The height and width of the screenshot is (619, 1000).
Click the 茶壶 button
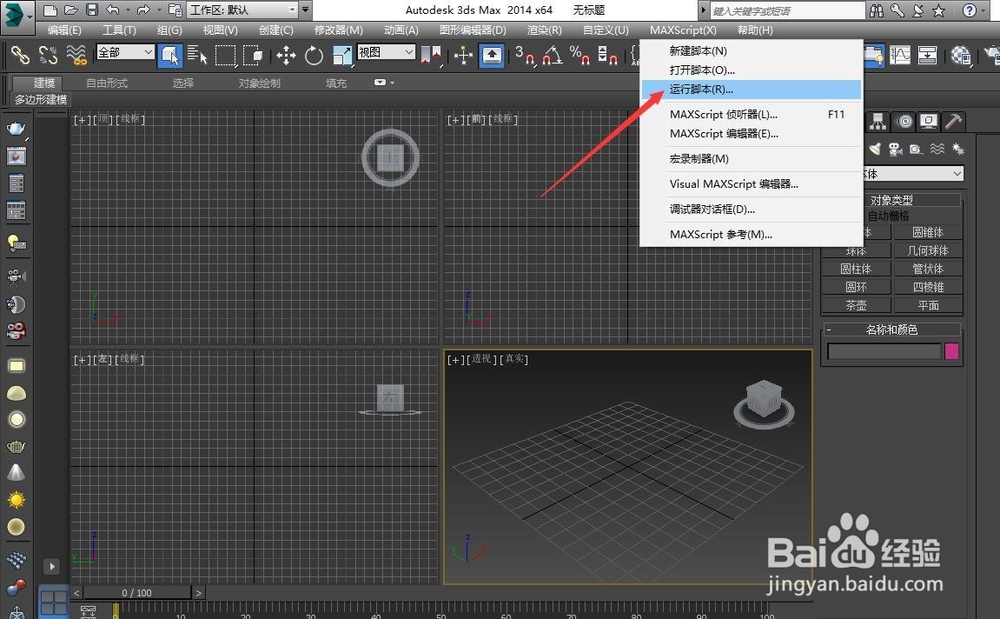click(856, 305)
